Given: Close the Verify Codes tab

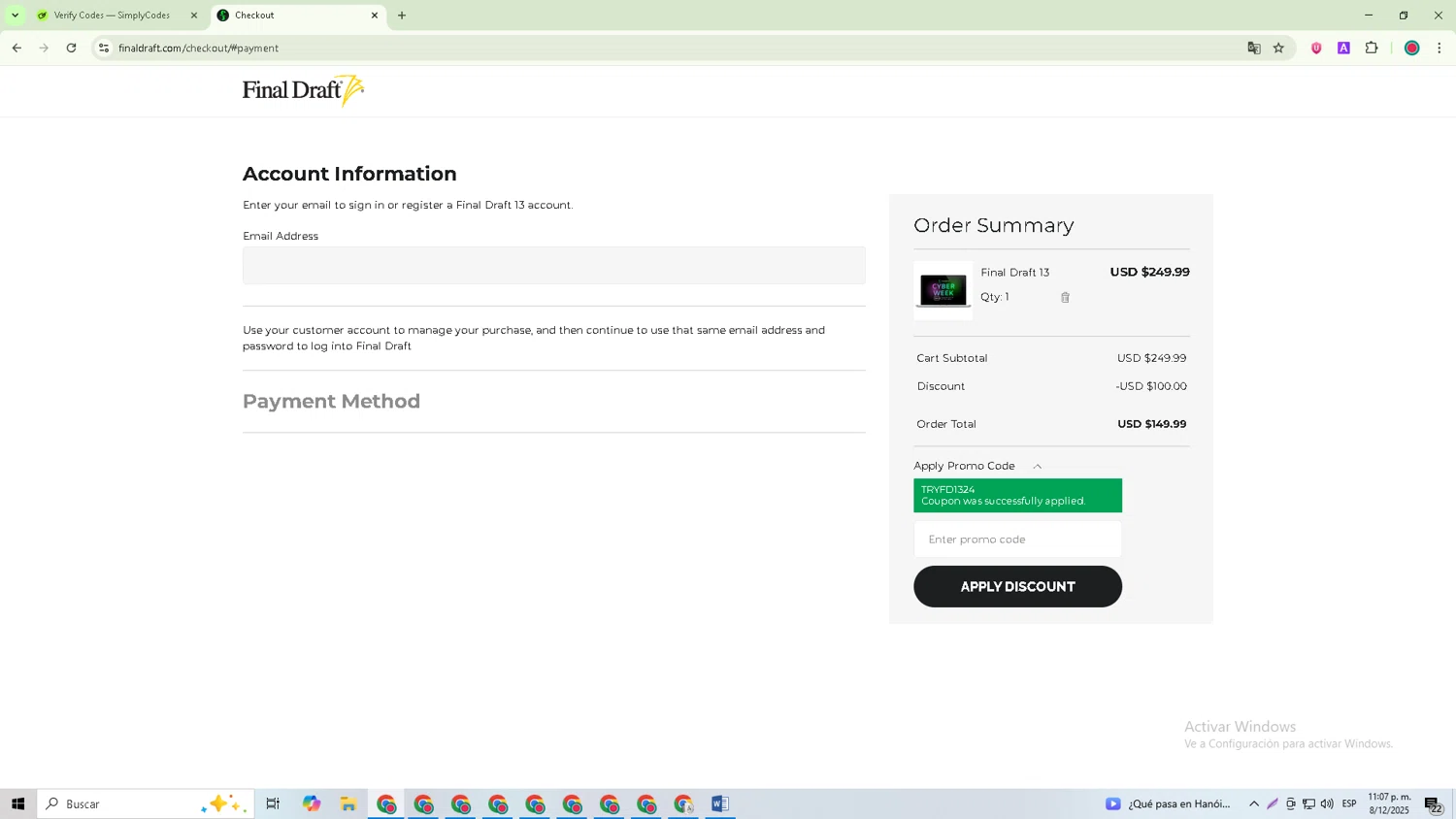Looking at the screenshot, I should 194,16.
